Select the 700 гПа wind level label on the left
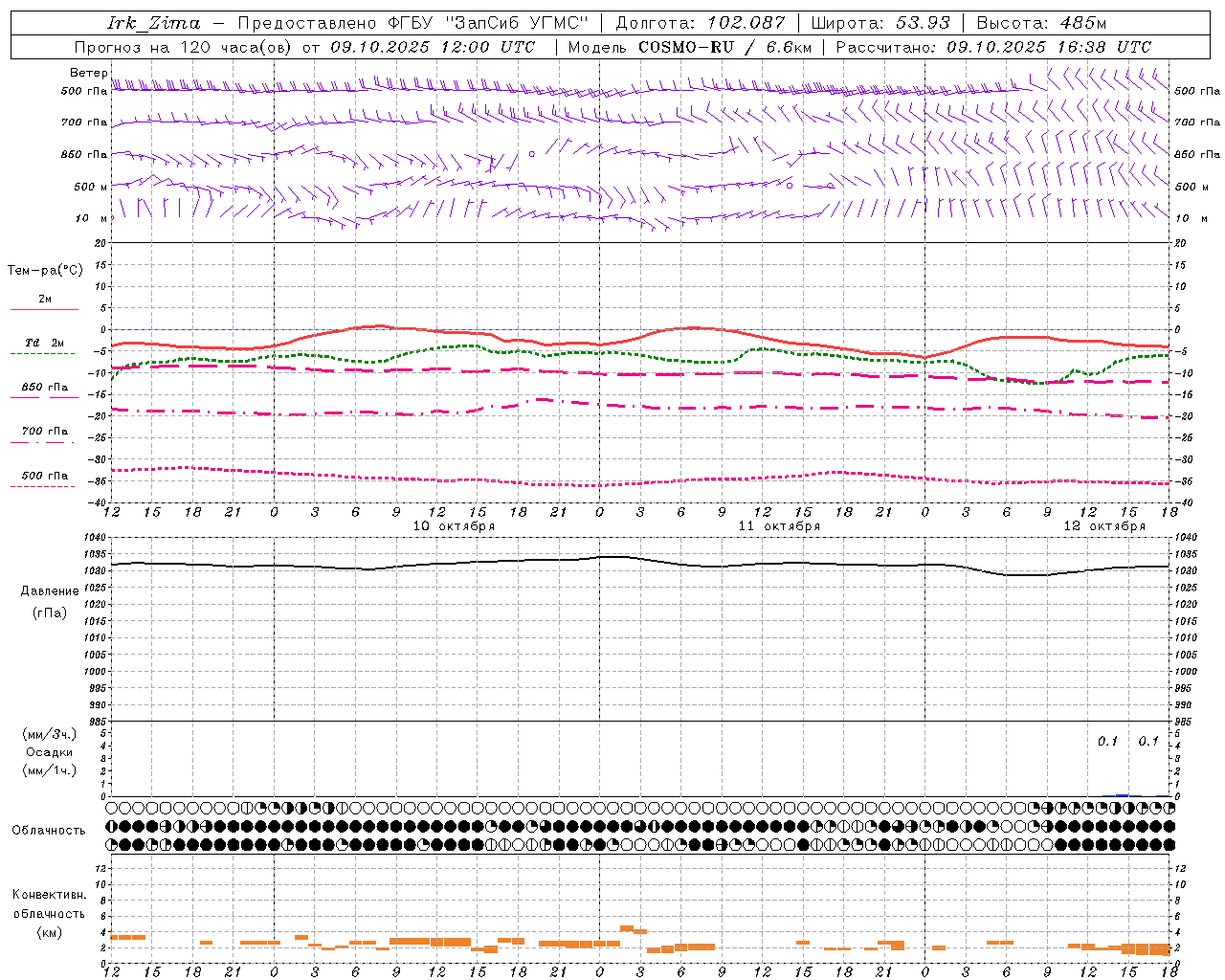1225x980 pixels. [84, 122]
